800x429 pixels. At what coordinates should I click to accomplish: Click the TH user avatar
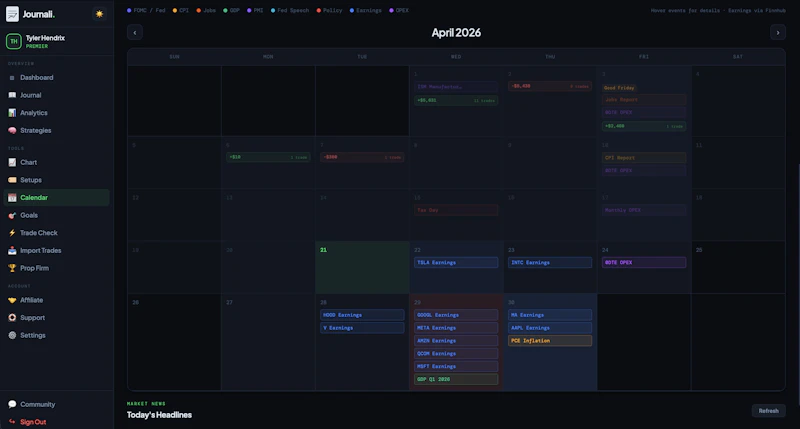(14, 41)
